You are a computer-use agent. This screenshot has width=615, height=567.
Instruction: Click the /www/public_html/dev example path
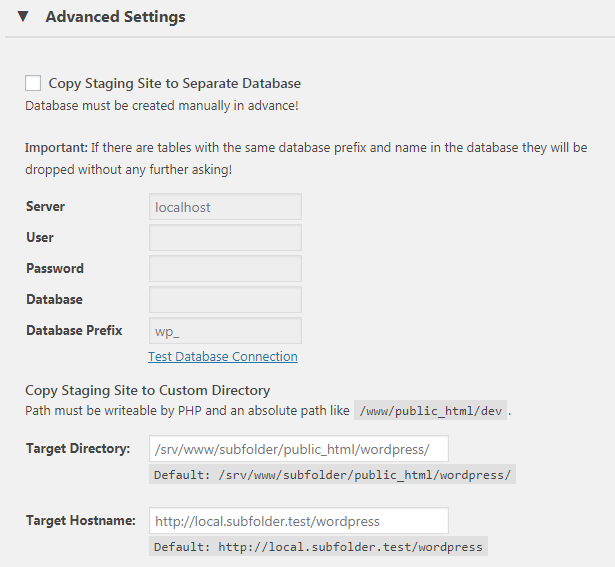click(431, 410)
